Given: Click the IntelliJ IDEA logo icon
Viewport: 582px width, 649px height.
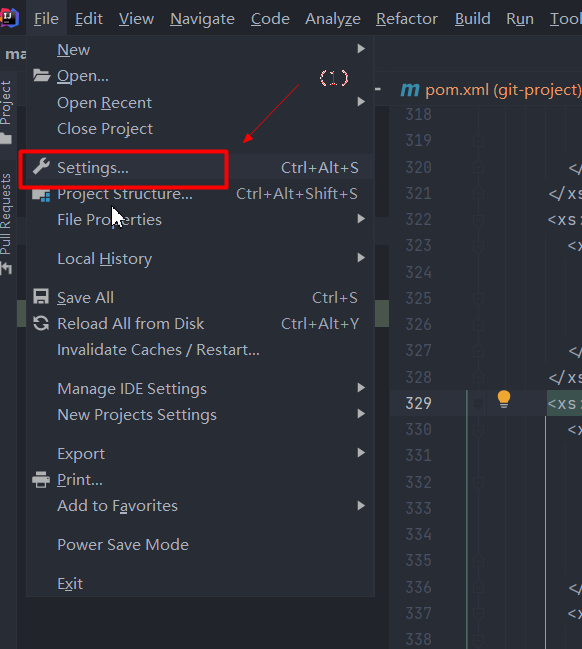Looking at the screenshot, I should [9, 18].
